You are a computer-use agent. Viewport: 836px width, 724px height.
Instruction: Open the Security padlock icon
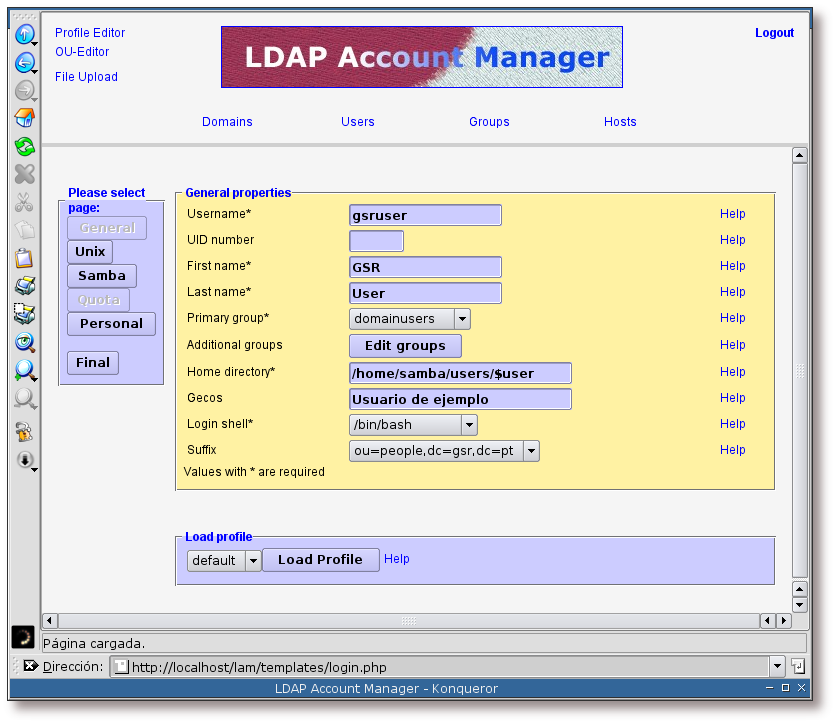[x=24, y=432]
